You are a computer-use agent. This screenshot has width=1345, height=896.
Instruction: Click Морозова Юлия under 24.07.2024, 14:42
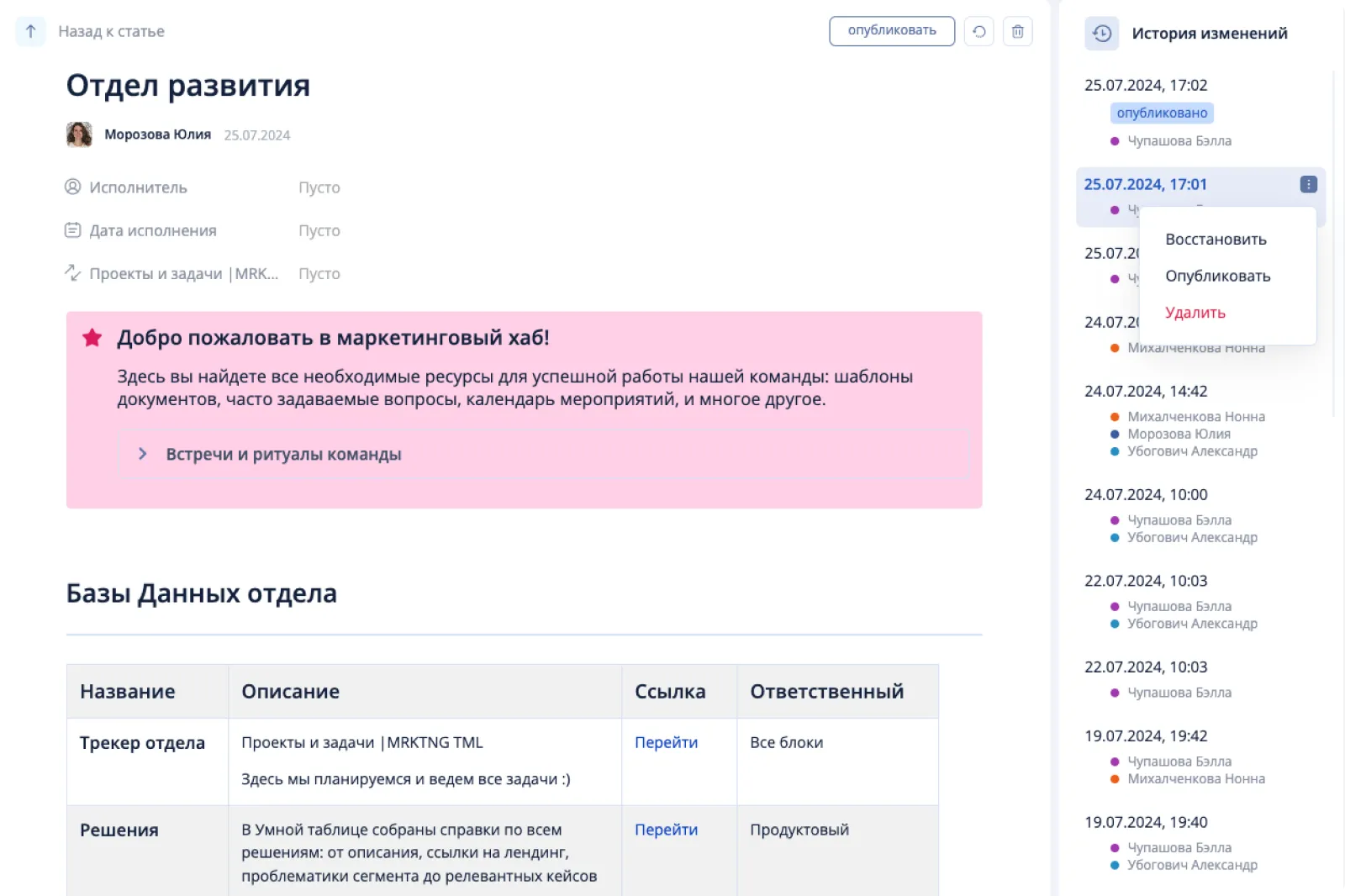point(1179,434)
